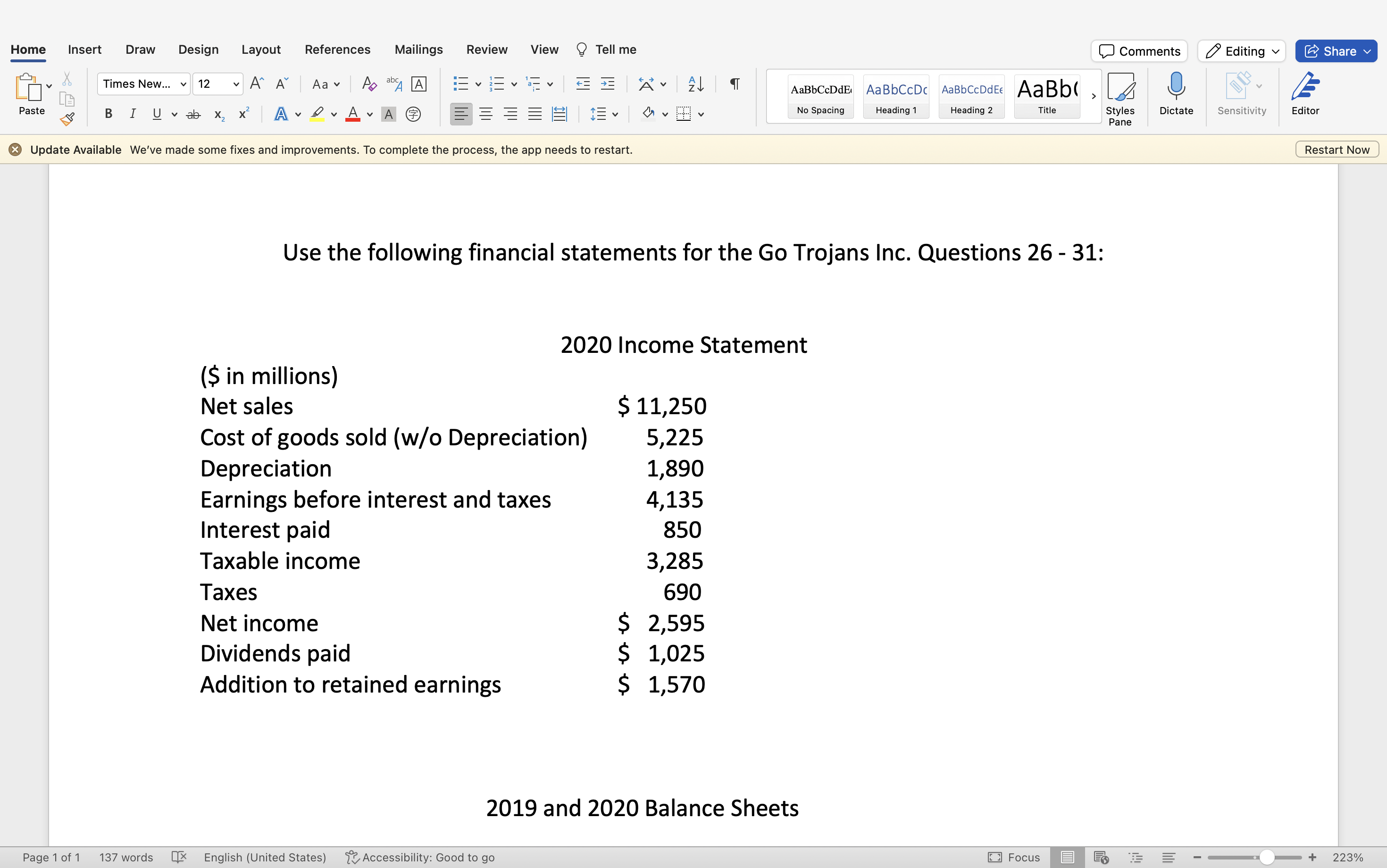Open the font size dropdown
Screen dimensions: 1387x868
(236, 84)
